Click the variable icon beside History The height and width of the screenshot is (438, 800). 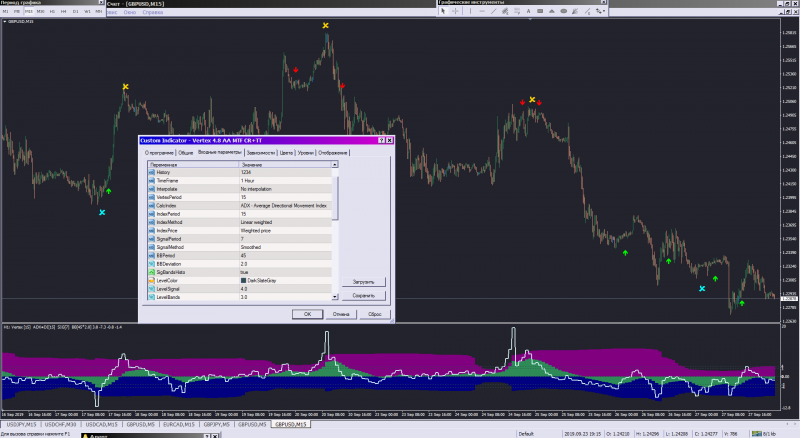point(152,173)
